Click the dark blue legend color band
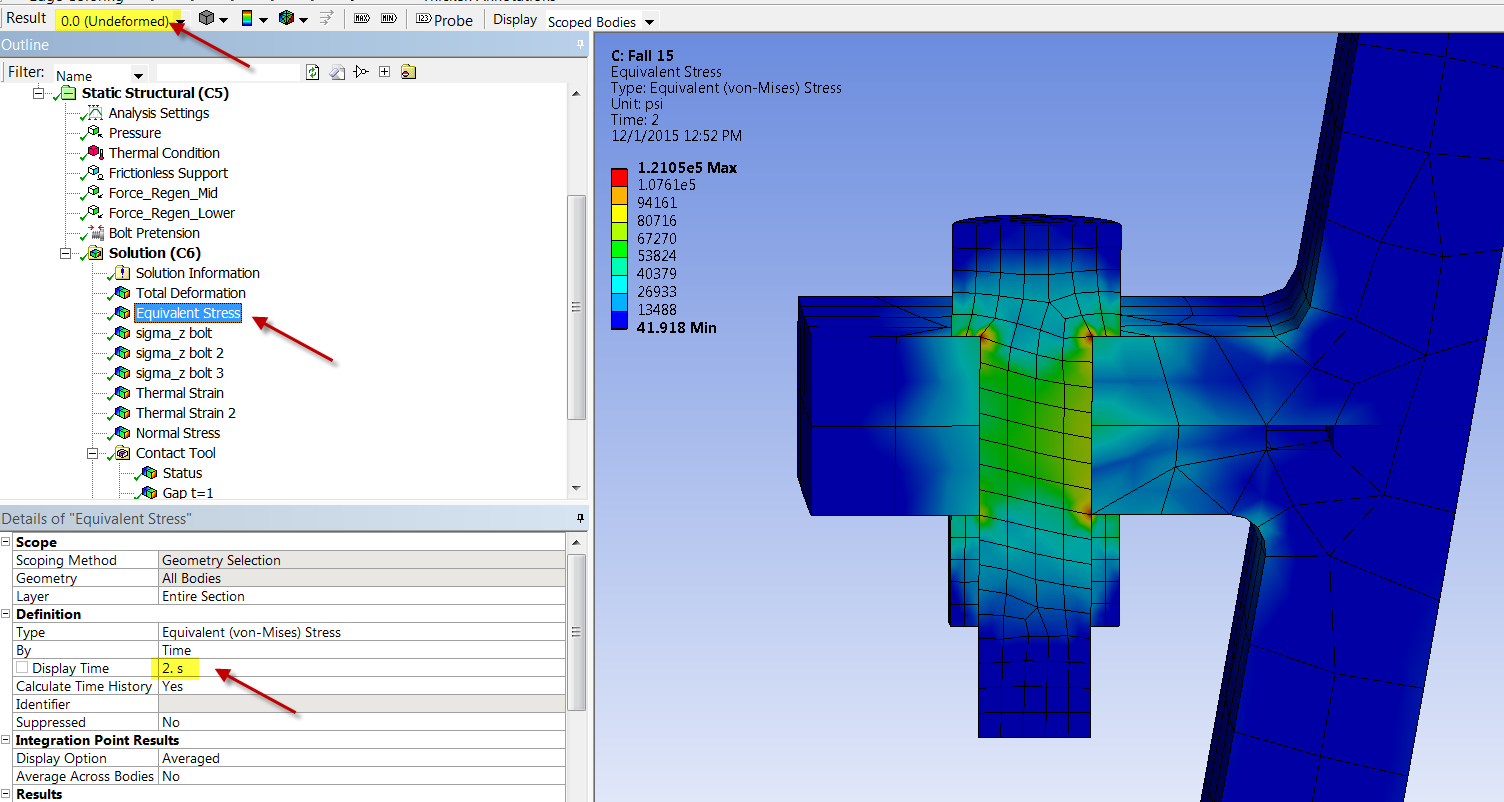Screen dimensions: 1504x802 [x=619, y=320]
